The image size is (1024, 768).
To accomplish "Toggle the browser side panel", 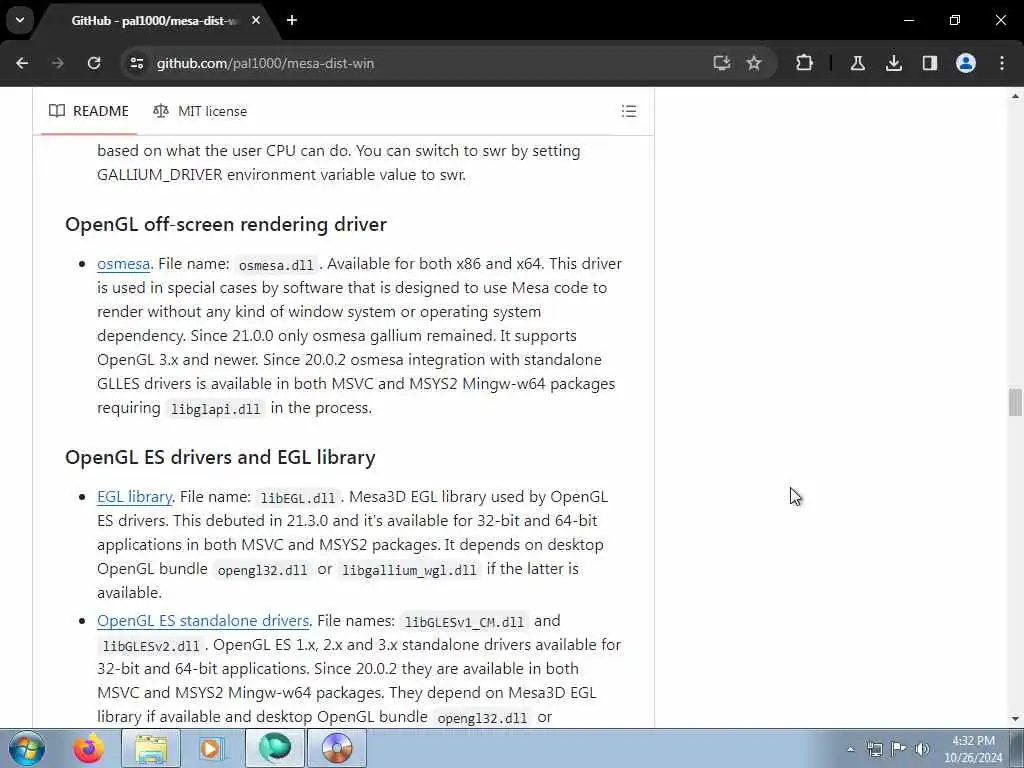I will 930,63.
